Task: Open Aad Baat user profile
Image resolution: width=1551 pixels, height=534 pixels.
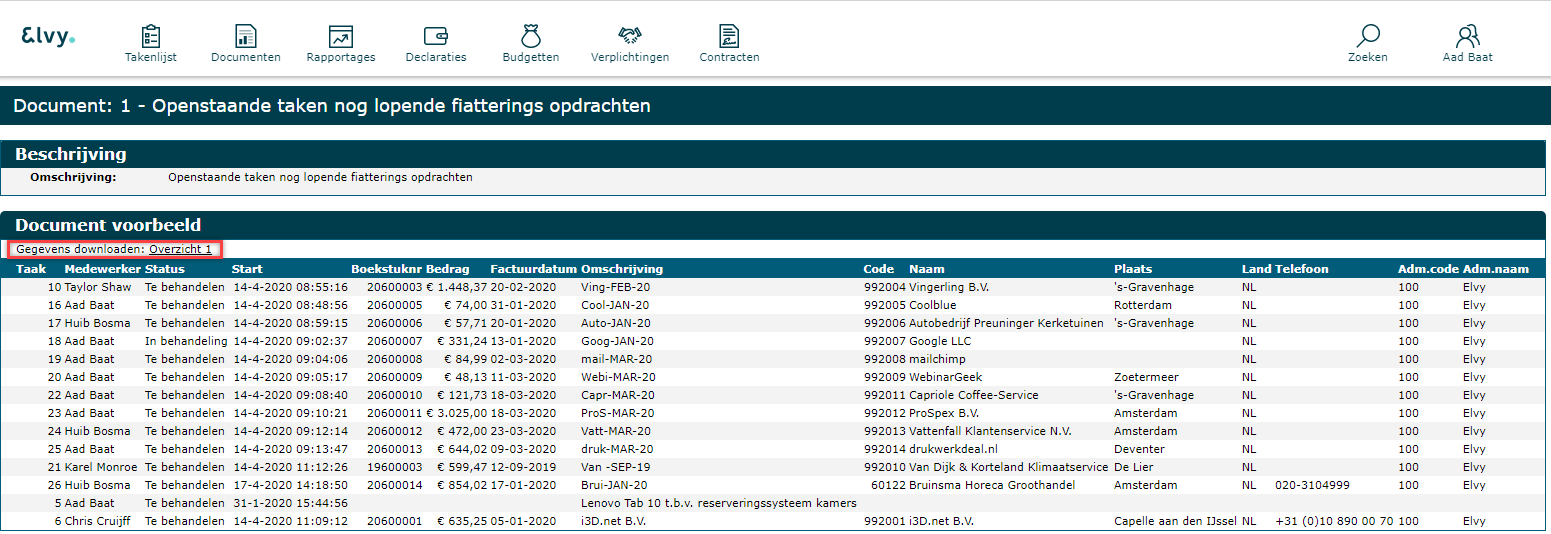Action: [1467, 37]
